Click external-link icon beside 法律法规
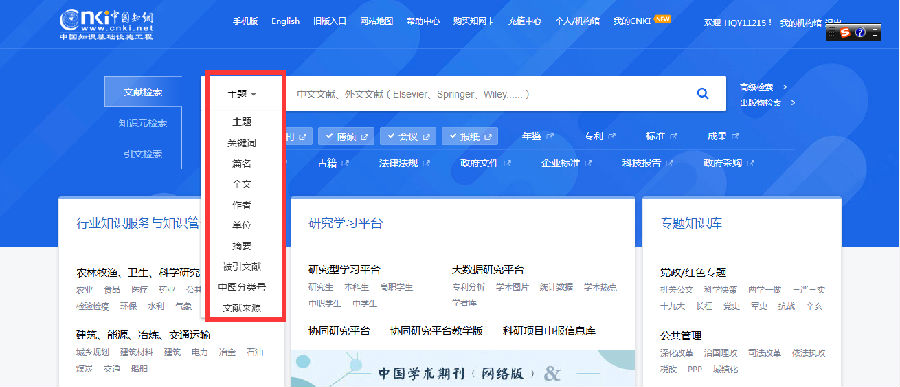Image resolution: width=900 pixels, height=387 pixels. pos(426,163)
